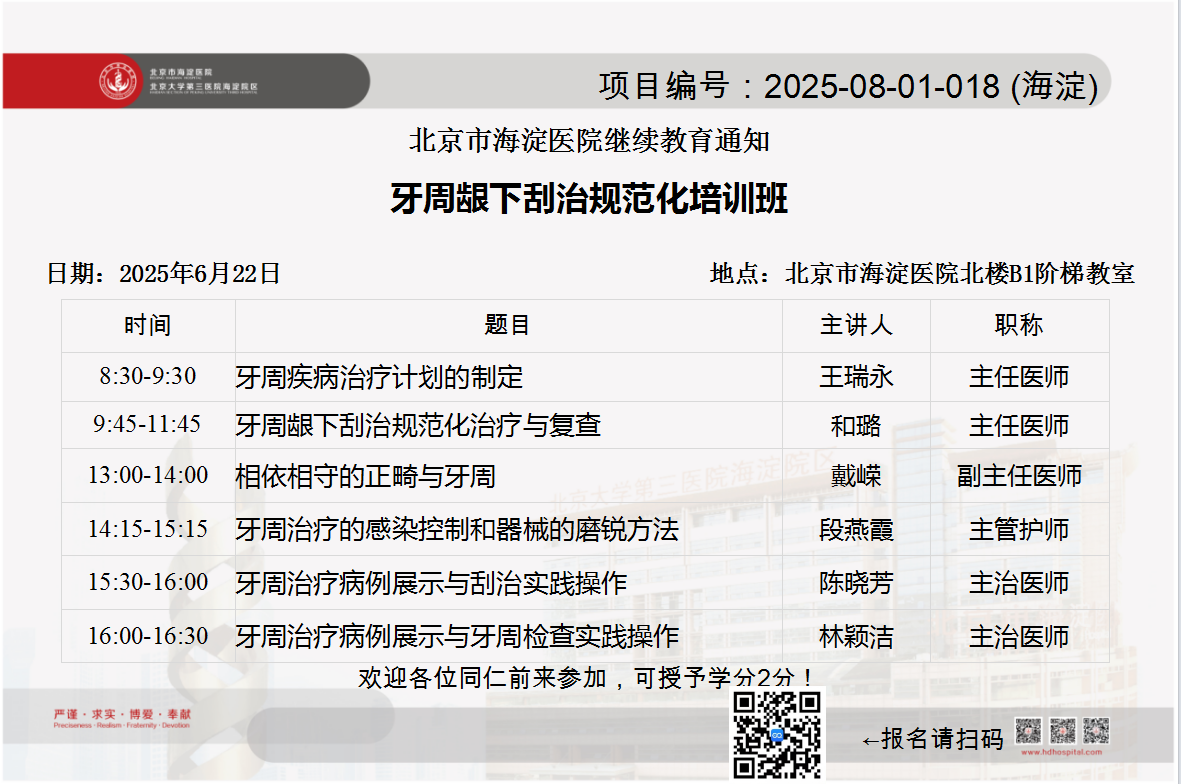The height and width of the screenshot is (784, 1181).
Task: Click the title cell "副主任医师"
Action: pyautogui.click(x=1019, y=476)
